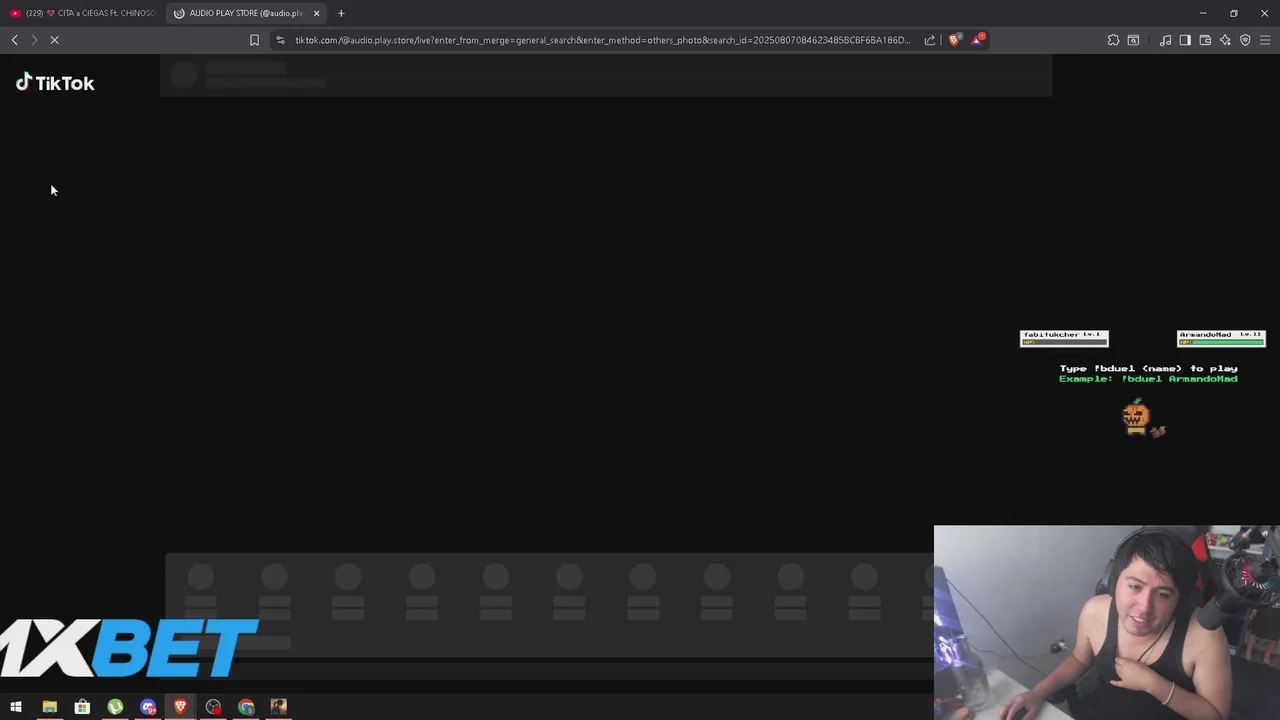This screenshot has width=1280, height=720.
Task: Open the Windows Start menu
Action: [x=16, y=707]
